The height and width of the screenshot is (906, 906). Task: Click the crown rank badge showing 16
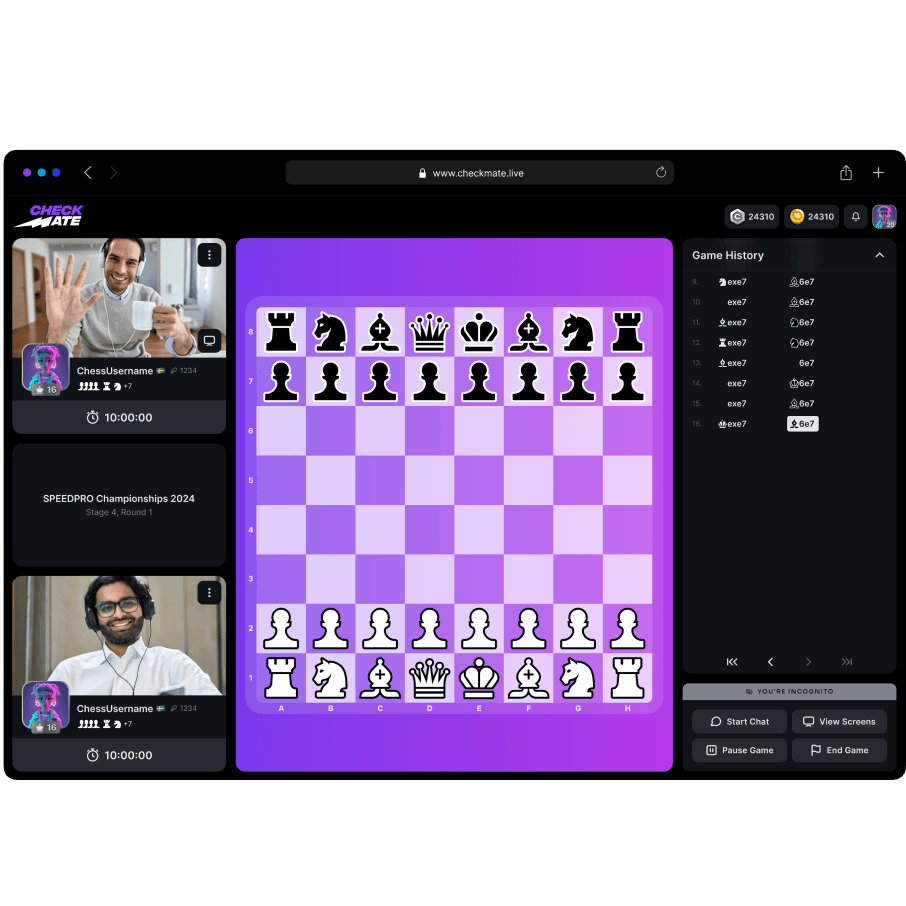point(45,390)
